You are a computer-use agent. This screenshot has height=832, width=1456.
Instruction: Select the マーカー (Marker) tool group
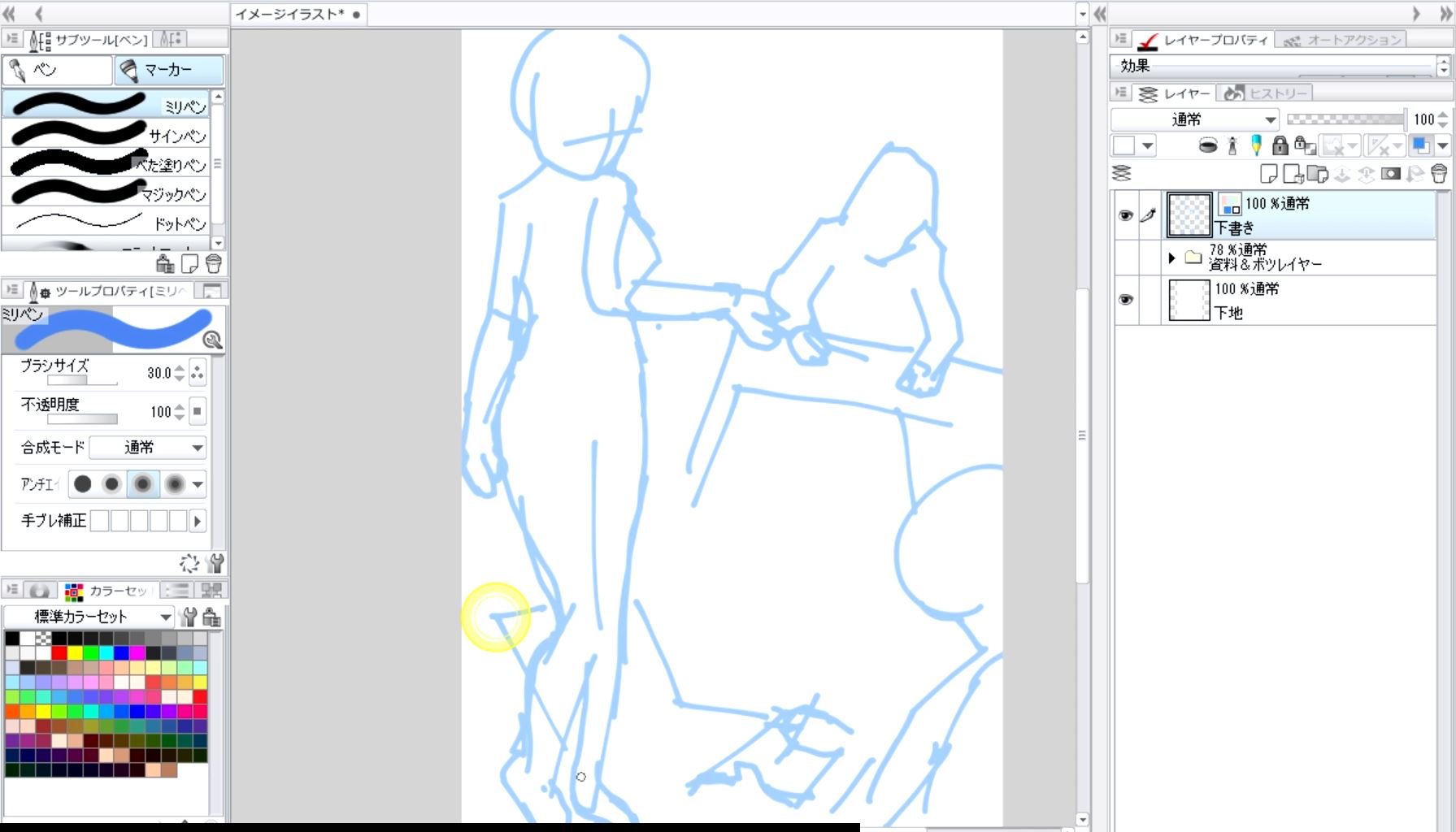pos(168,71)
